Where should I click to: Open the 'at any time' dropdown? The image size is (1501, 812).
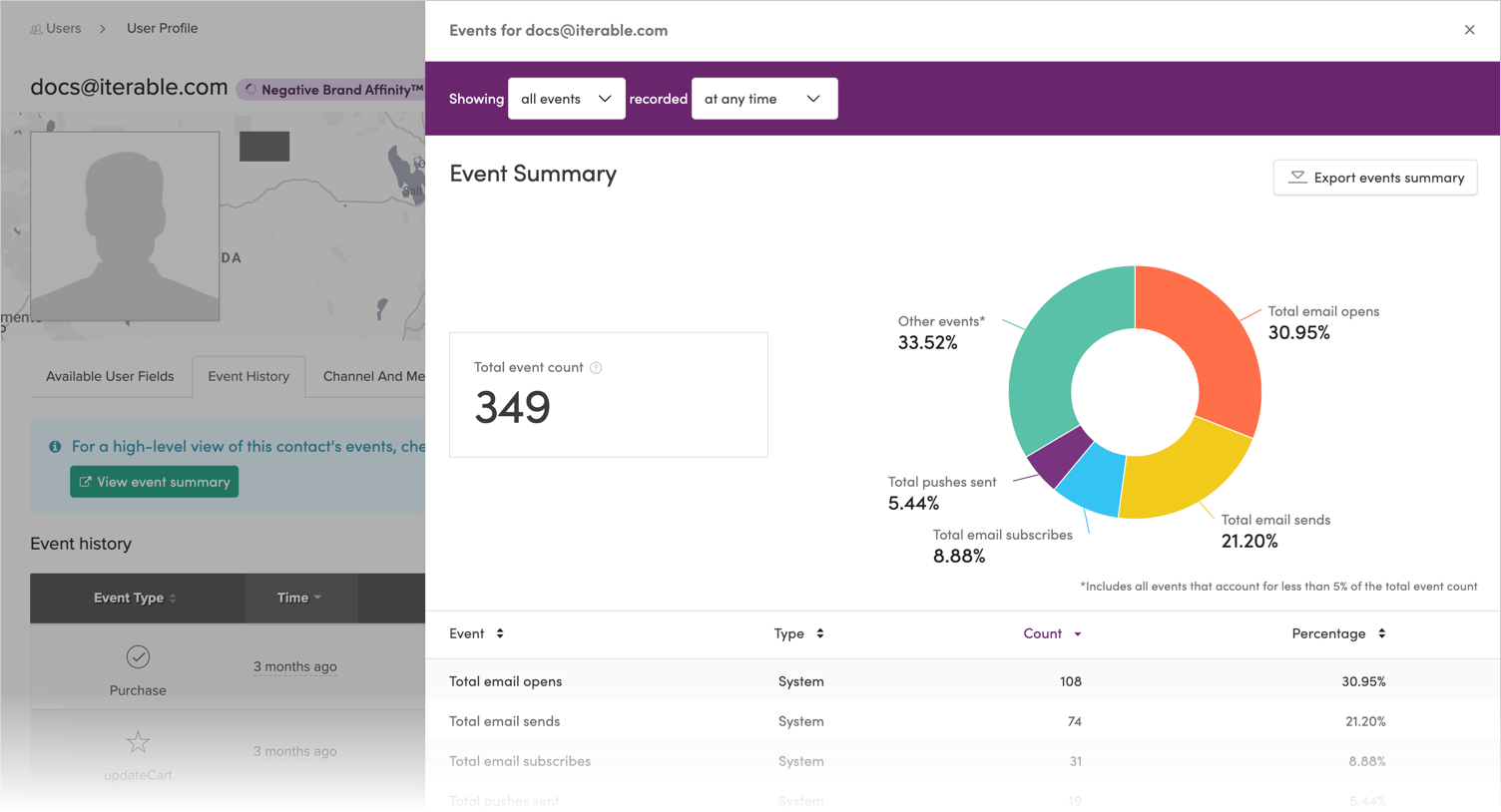[764, 99]
